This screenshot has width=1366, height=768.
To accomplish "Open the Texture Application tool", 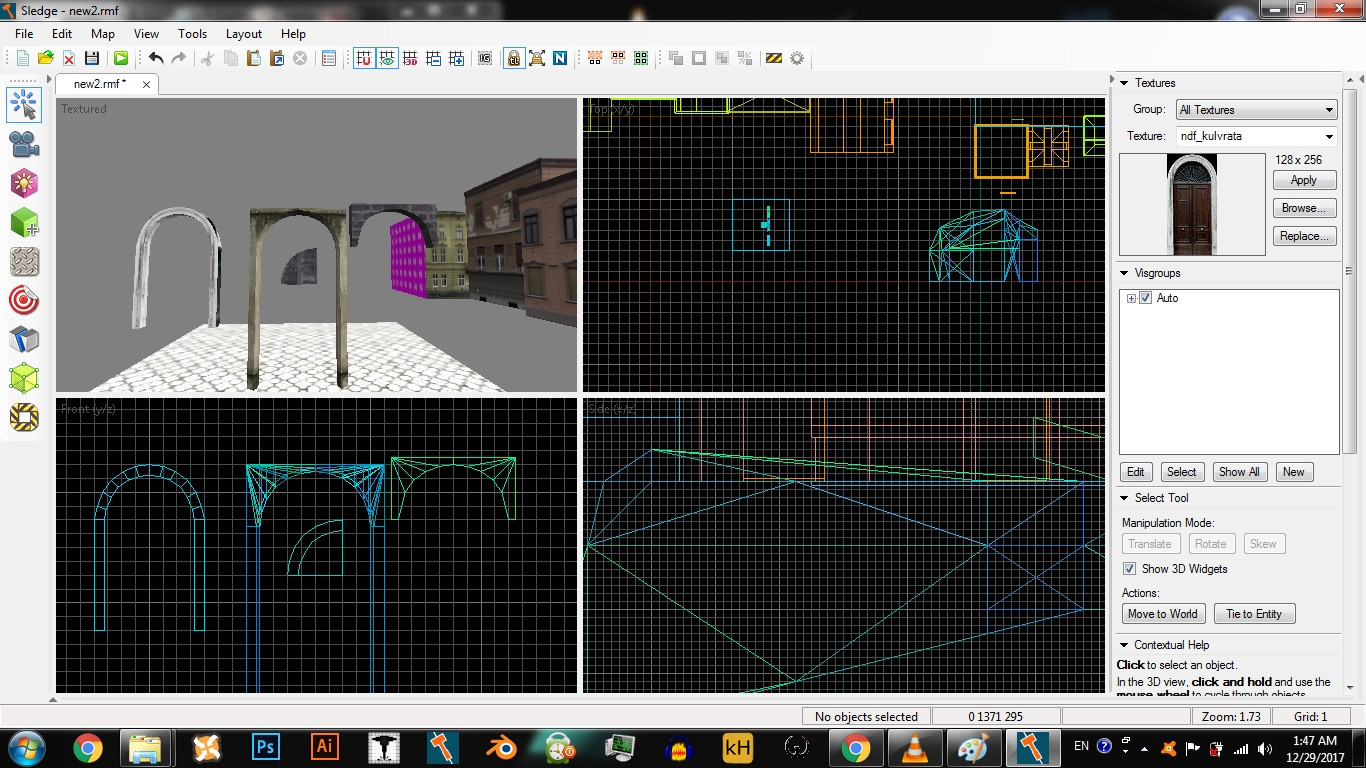I will [24, 261].
